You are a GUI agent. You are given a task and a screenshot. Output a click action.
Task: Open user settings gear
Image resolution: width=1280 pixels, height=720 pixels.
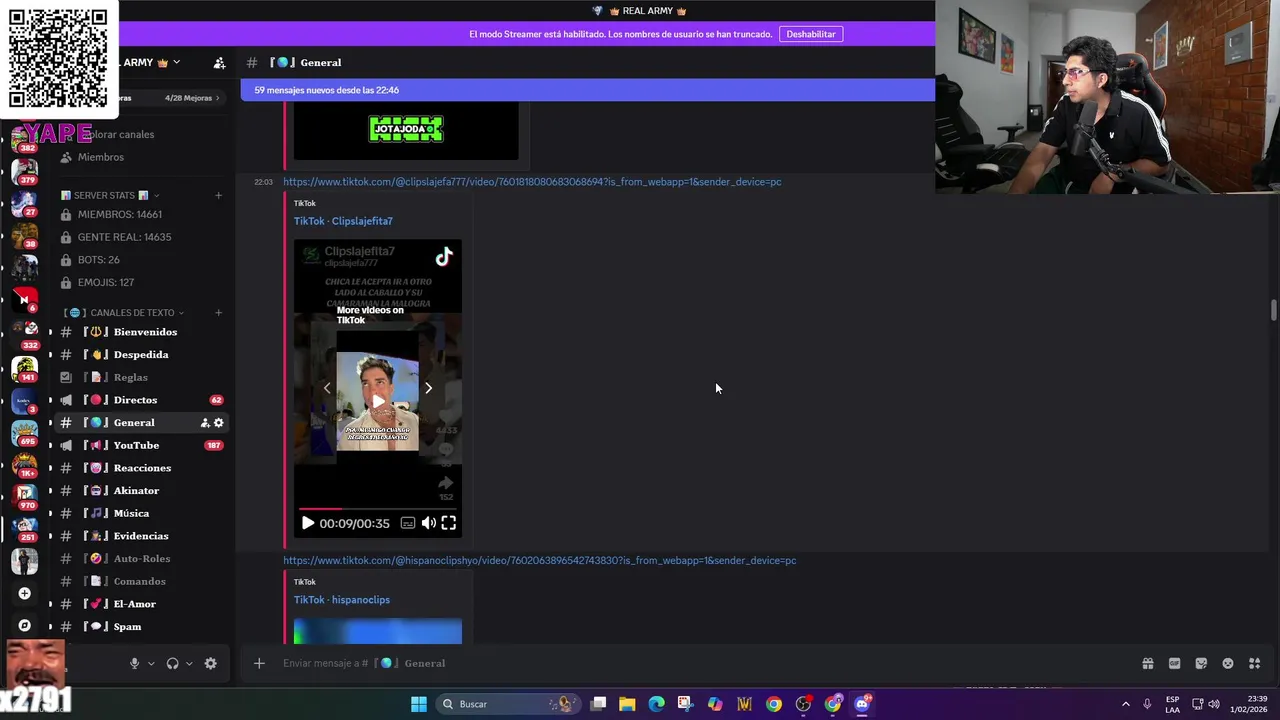click(x=210, y=663)
